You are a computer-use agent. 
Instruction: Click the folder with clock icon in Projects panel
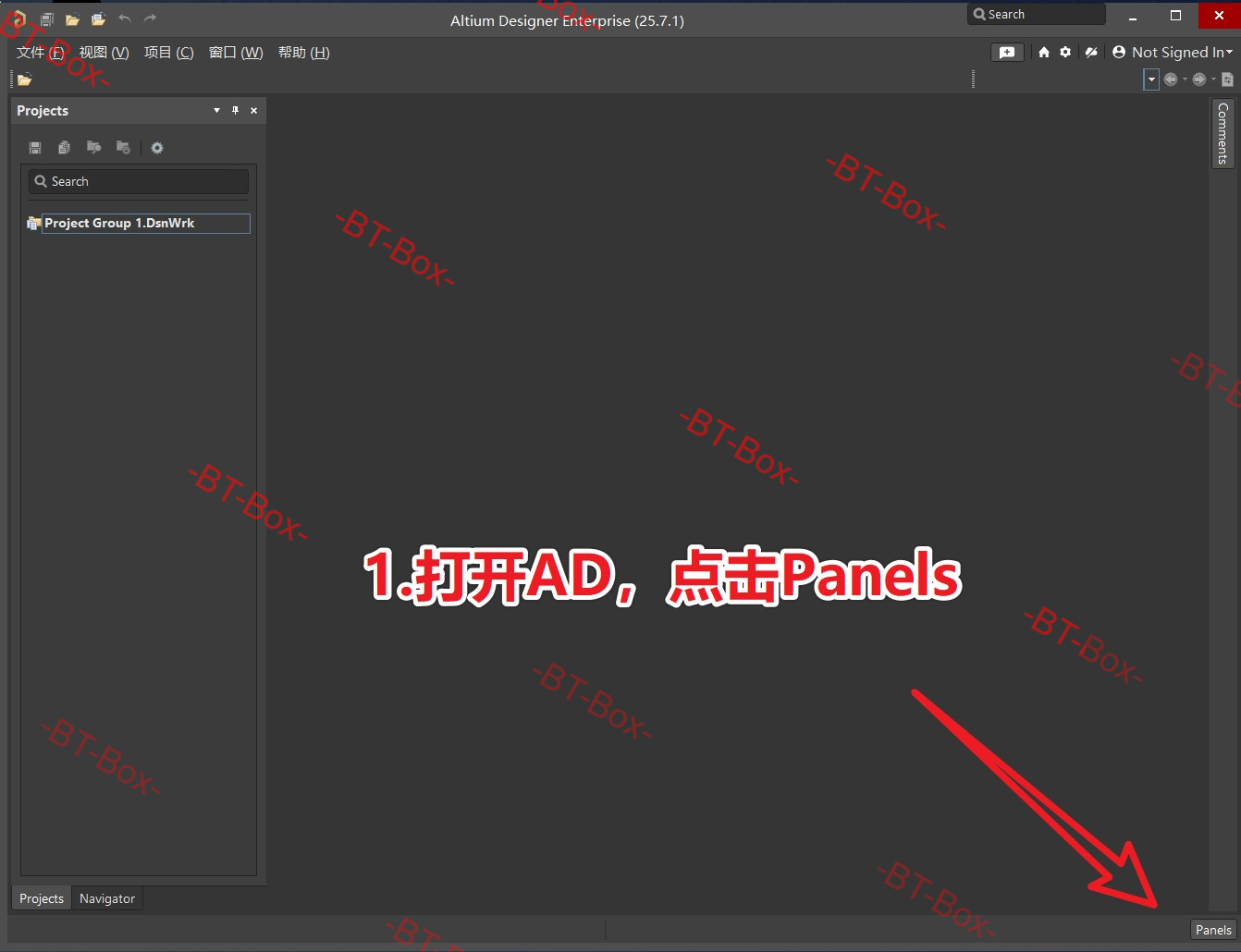click(123, 148)
